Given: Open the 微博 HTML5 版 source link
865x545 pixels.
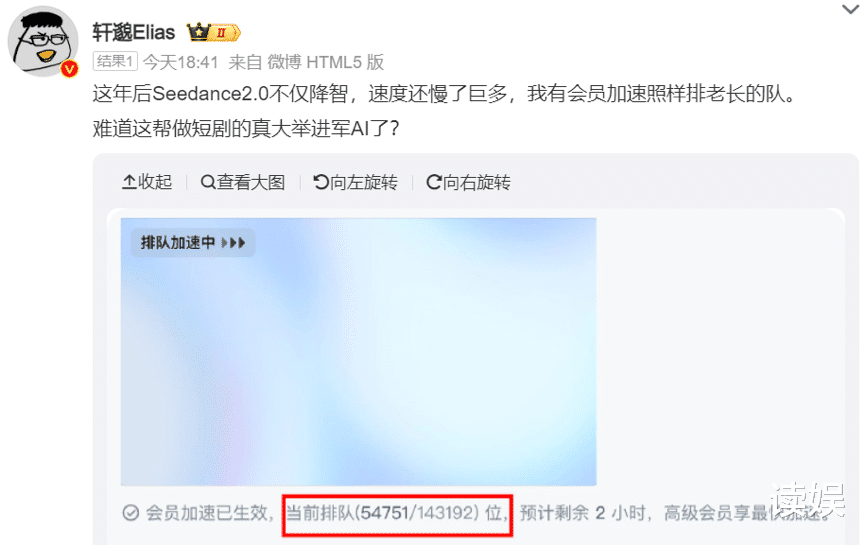Looking at the screenshot, I should coord(325,62).
